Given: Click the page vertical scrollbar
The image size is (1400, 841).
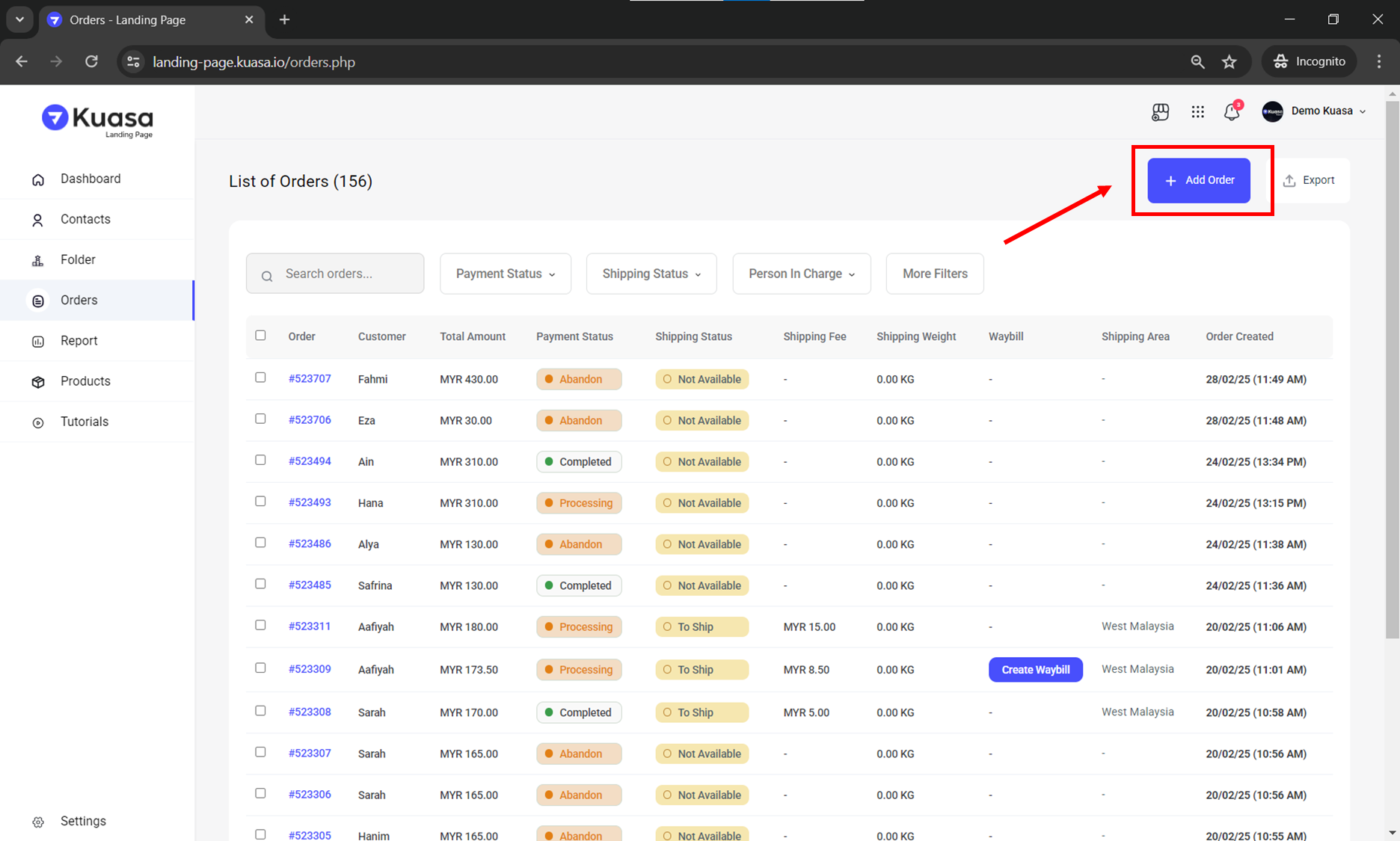Looking at the screenshot, I should pos(1392,374).
